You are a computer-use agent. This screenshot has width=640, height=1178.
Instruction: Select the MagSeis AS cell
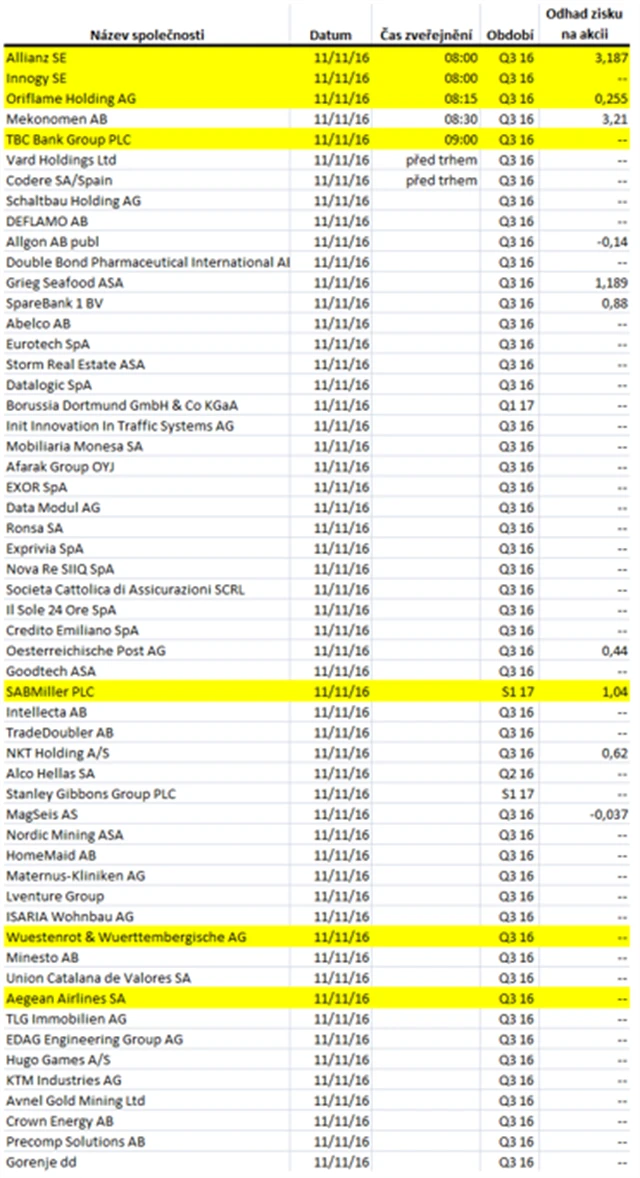[x=42, y=814]
